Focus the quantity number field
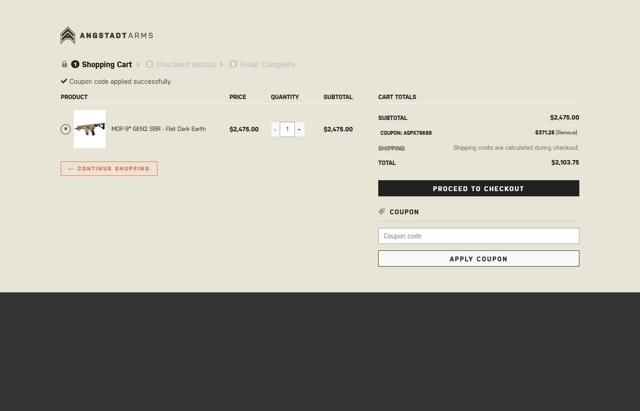 [287, 129]
